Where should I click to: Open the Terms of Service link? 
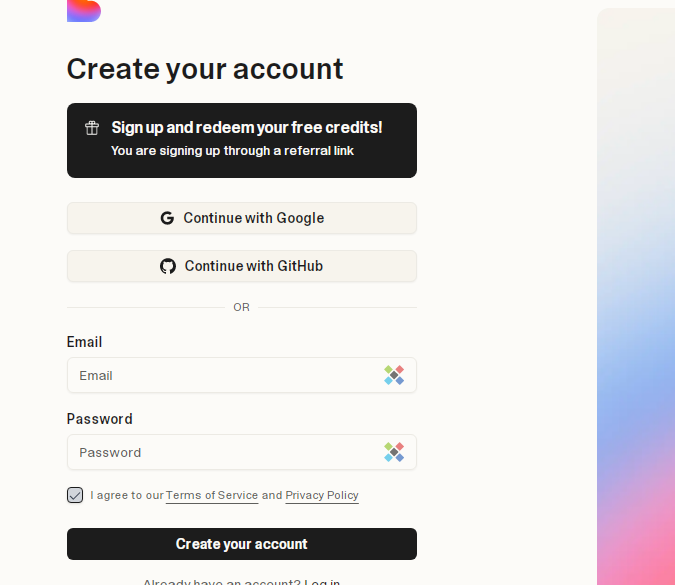pos(212,495)
